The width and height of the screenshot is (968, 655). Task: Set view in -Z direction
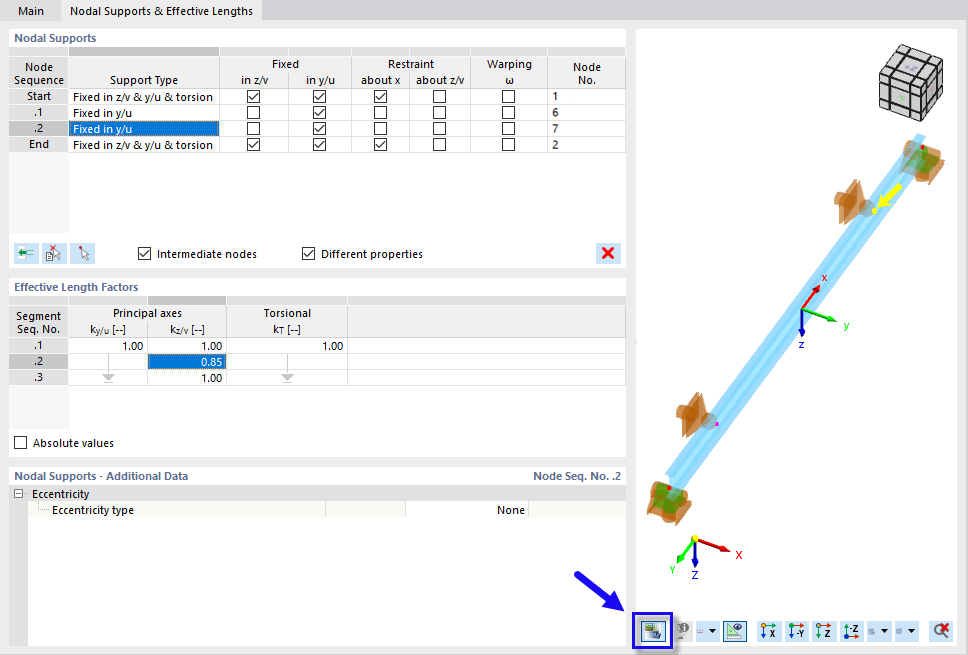pos(851,630)
